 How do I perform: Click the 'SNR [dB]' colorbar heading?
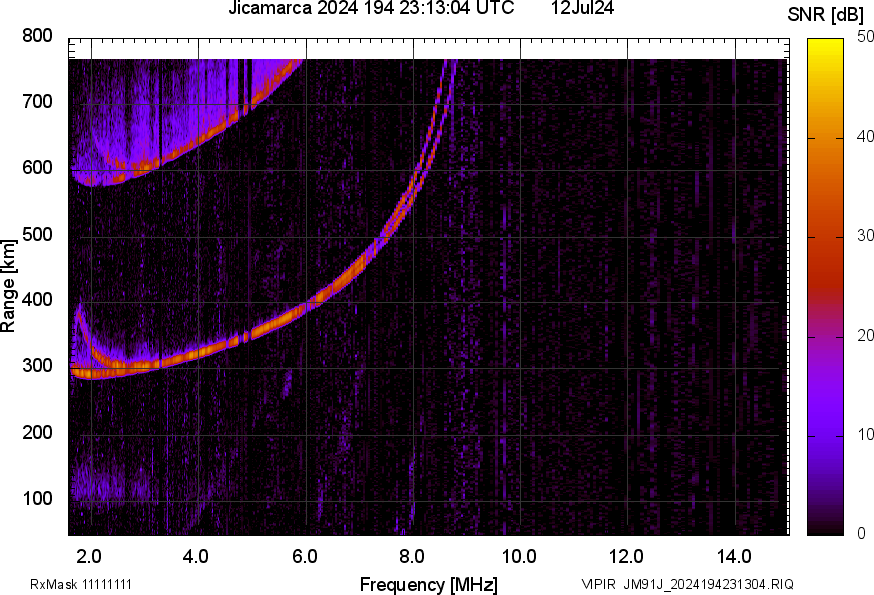coord(825,15)
